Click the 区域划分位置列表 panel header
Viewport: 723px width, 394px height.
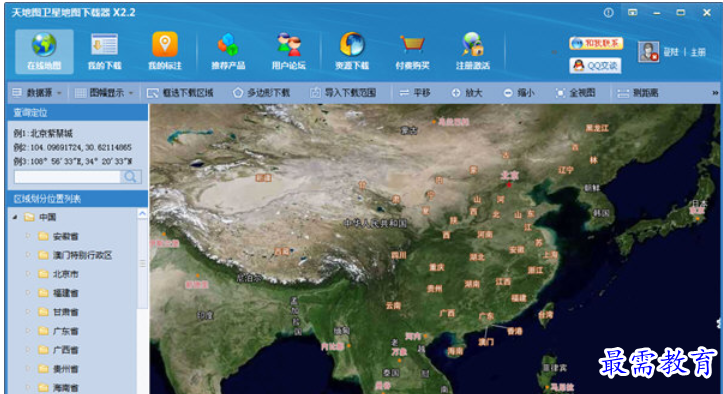pyautogui.click(x=77, y=199)
